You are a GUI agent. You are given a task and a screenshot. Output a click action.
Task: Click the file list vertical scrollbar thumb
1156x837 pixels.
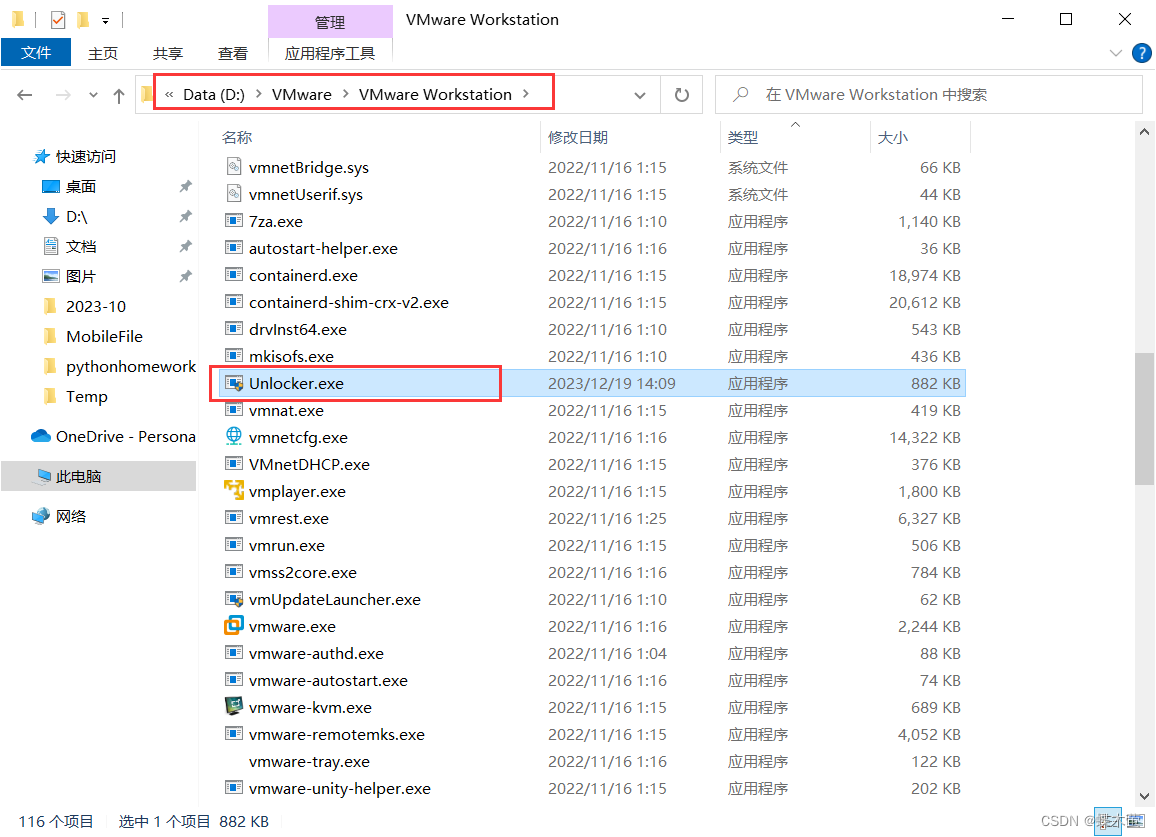point(1144,418)
